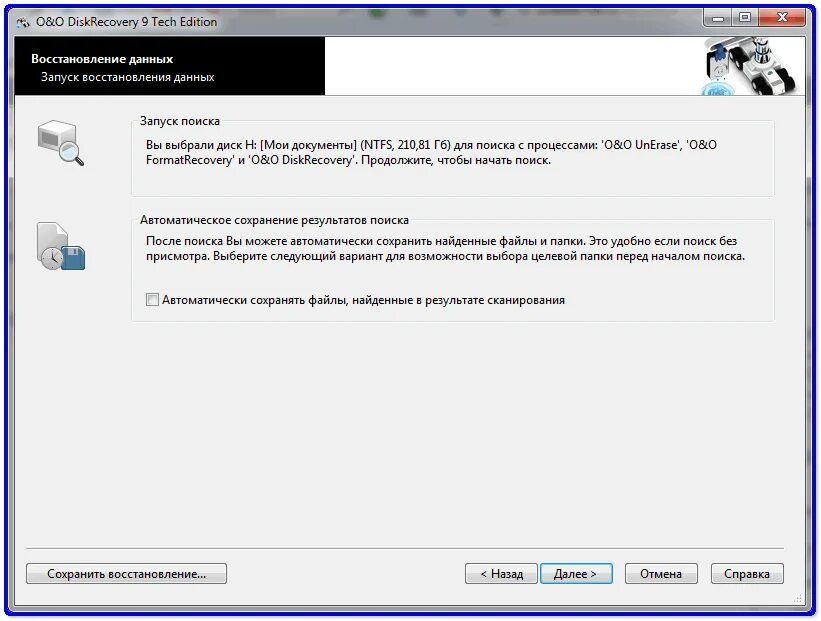
Task: Minimize the O&O DiskRecovery window
Action: (x=718, y=19)
